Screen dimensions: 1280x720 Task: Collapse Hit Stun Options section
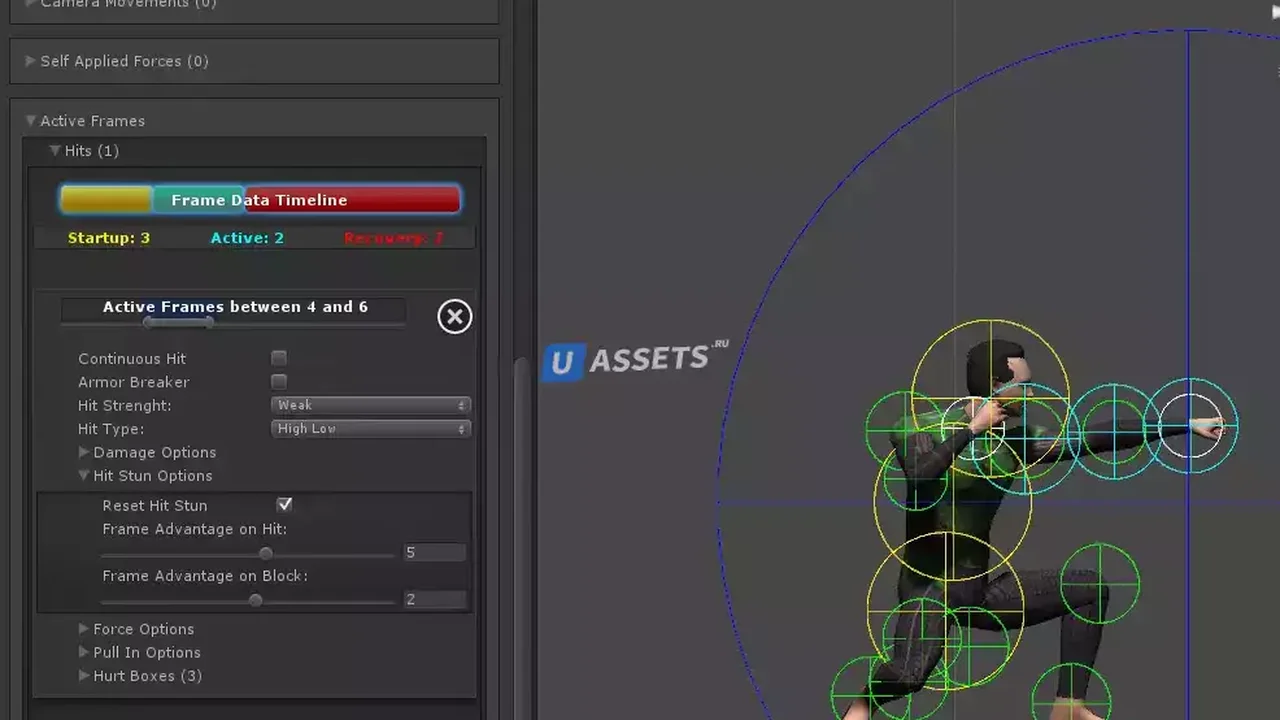click(x=145, y=476)
